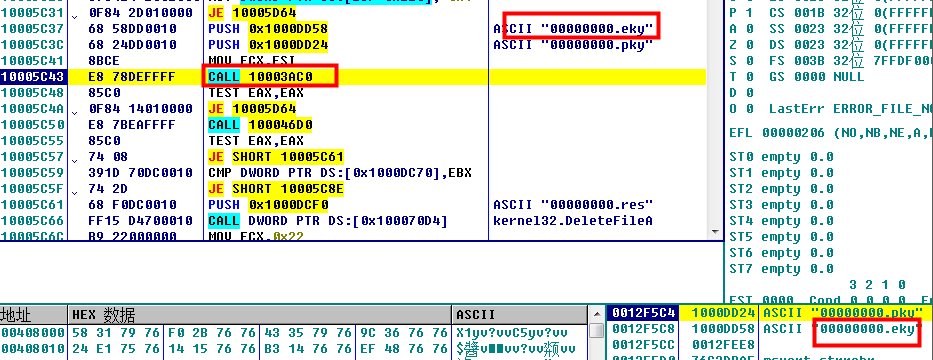
Task: Select TEST EAX,EAX at address 10005C48
Action: coord(256,93)
